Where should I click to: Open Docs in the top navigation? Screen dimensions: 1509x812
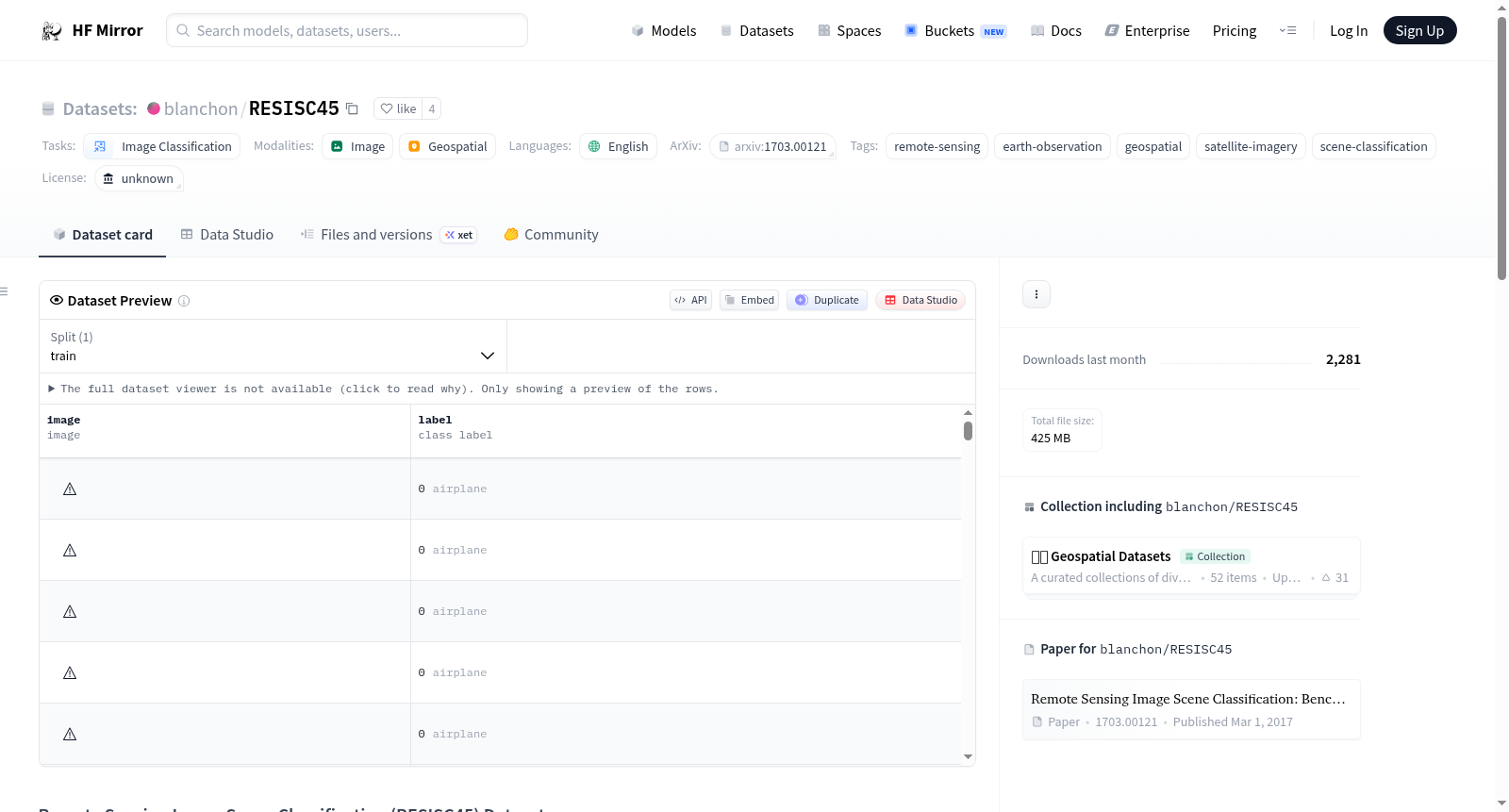pos(1055,31)
